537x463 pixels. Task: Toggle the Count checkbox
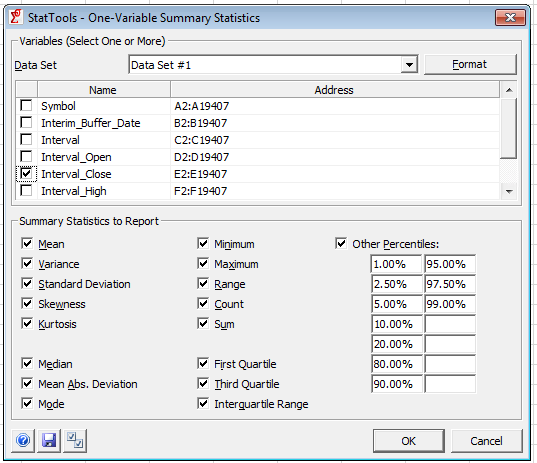click(203, 303)
